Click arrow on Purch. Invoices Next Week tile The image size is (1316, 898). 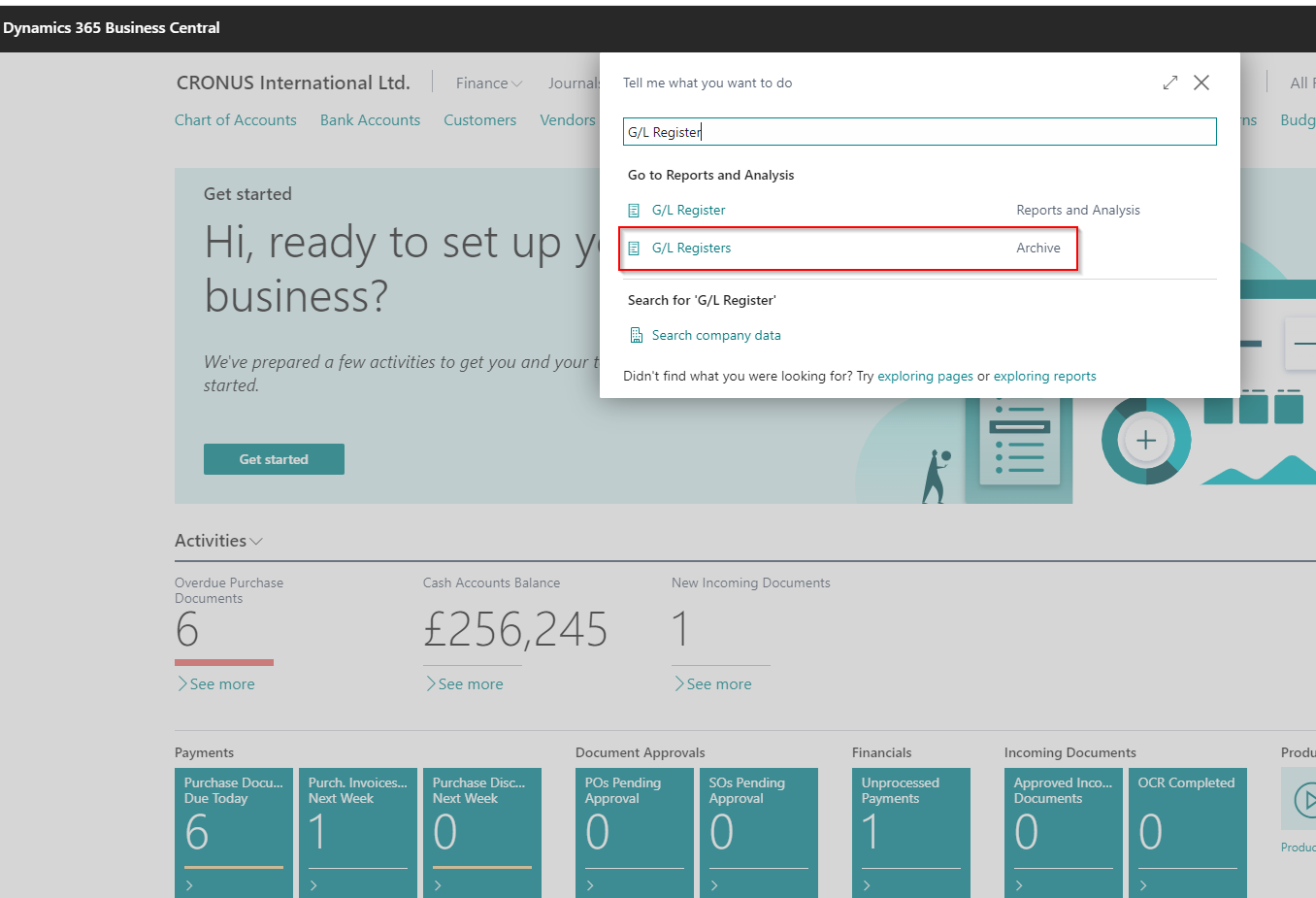coord(313,885)
